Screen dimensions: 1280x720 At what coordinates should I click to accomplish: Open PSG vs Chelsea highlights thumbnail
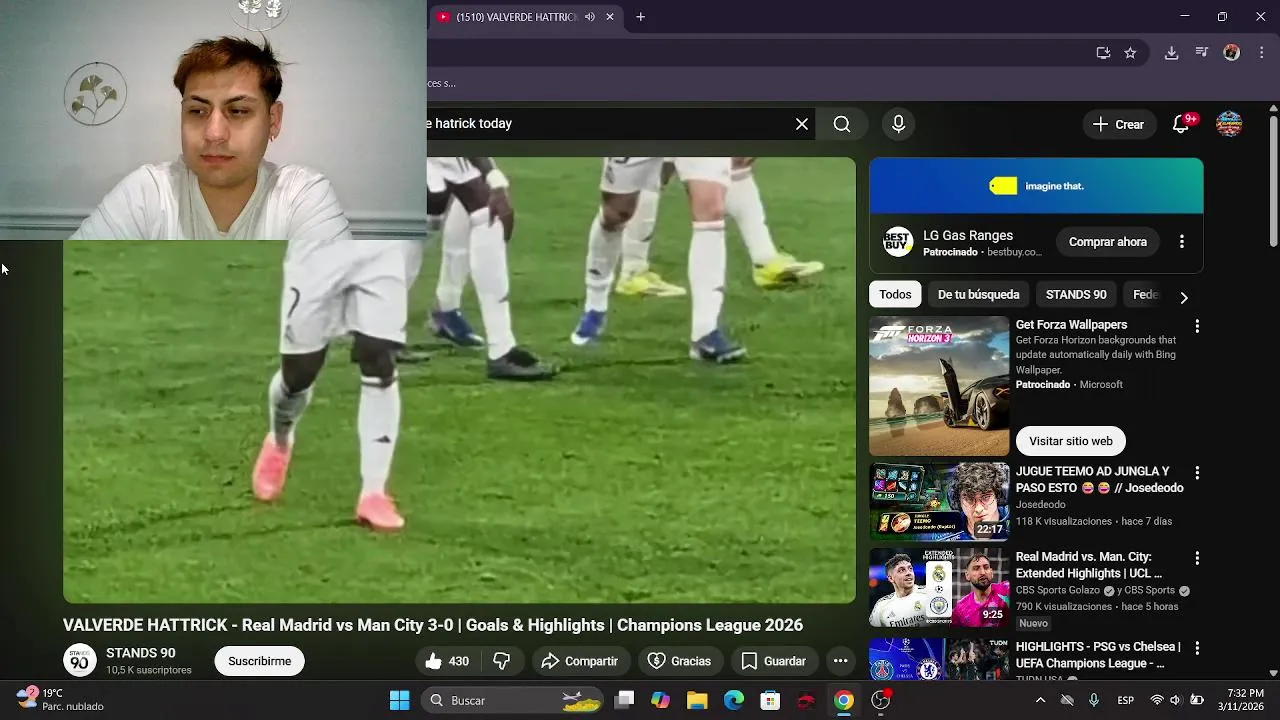939,659
